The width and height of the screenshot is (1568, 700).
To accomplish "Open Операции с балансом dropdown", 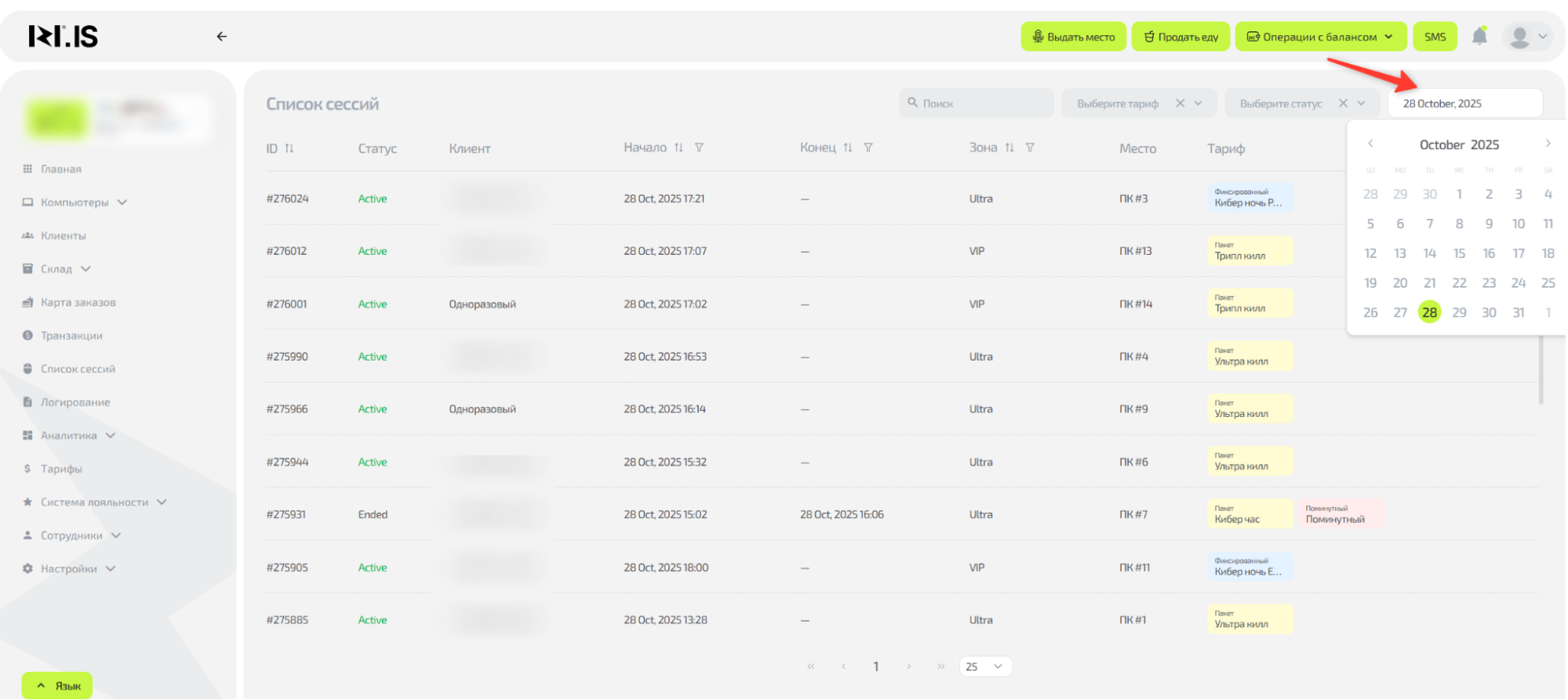I will click(x=1319, y=37).
